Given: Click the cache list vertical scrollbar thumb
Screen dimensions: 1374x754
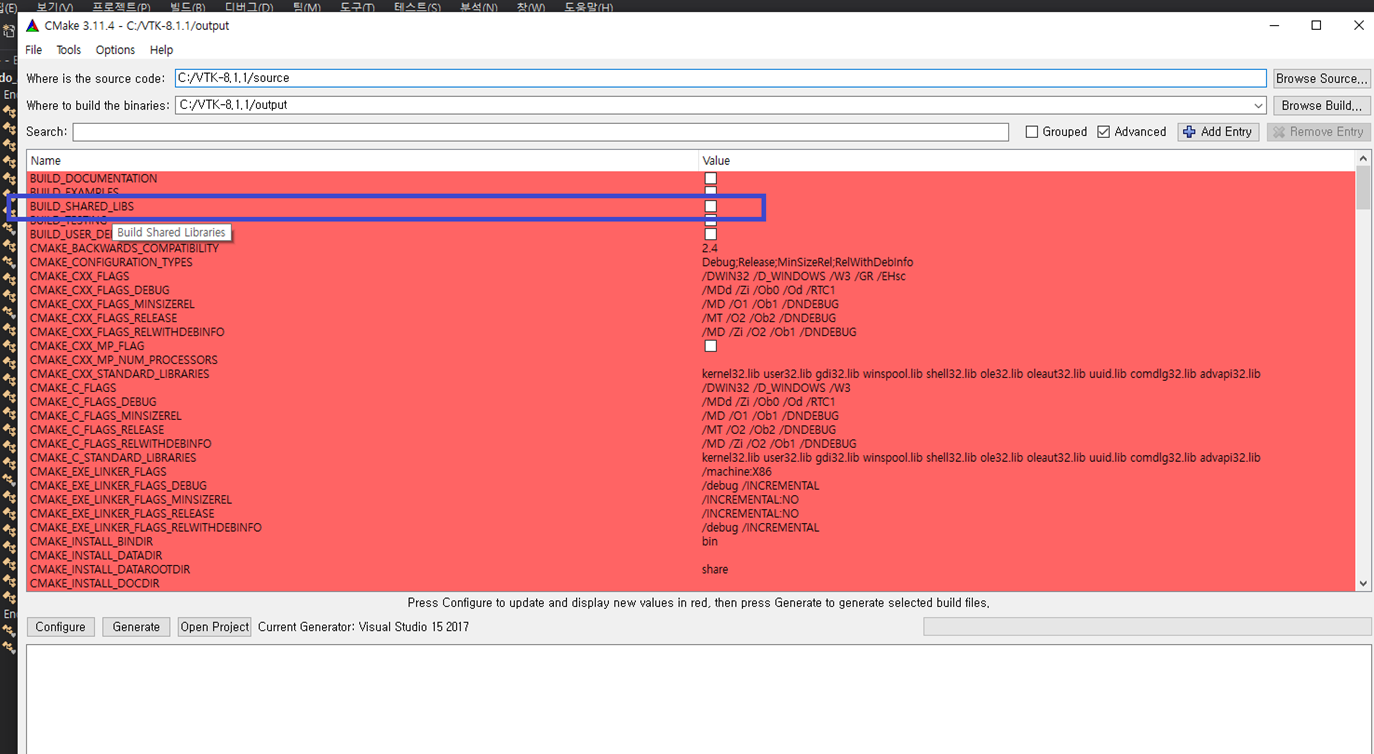Looking at the screenshot, I should pos(1363,188).
